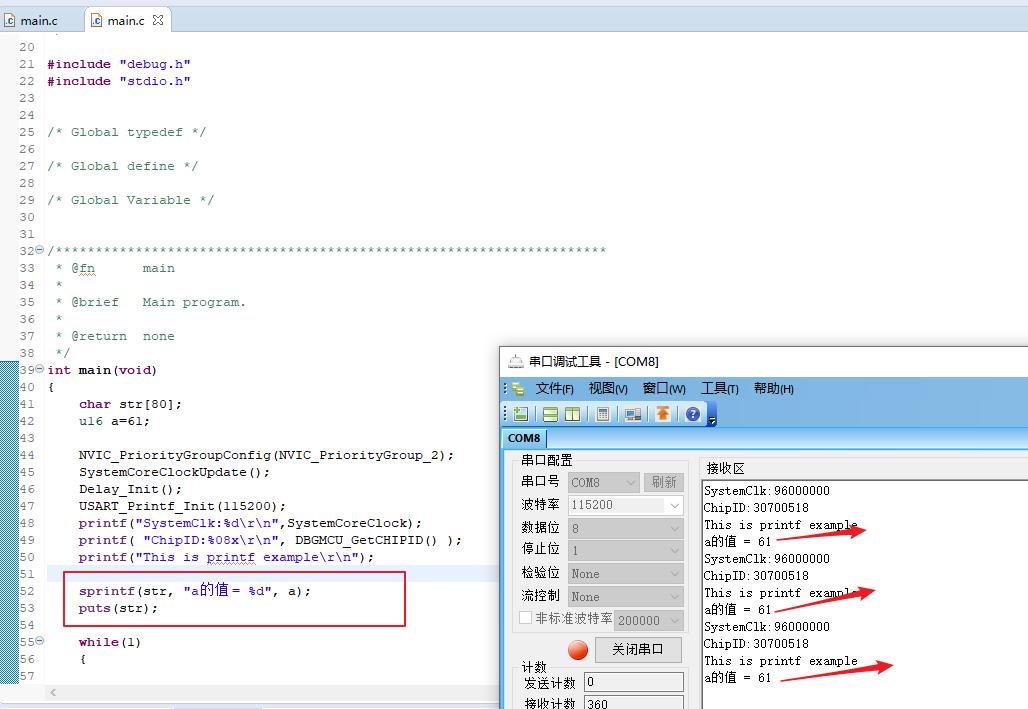Click the 发送计数 value field
This screenshot has height=709, width=1028.
[633, 682]
